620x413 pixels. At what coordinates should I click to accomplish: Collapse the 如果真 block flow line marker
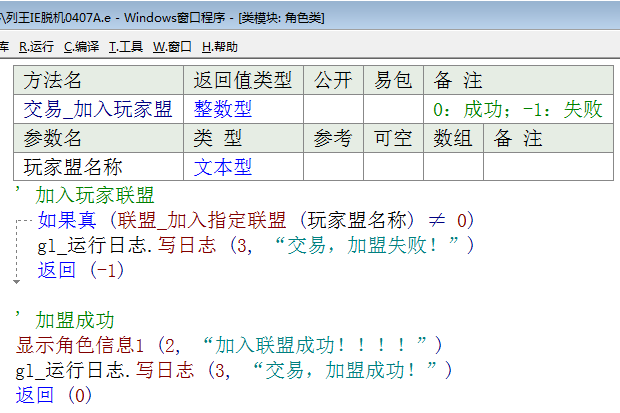pos(19,220)
